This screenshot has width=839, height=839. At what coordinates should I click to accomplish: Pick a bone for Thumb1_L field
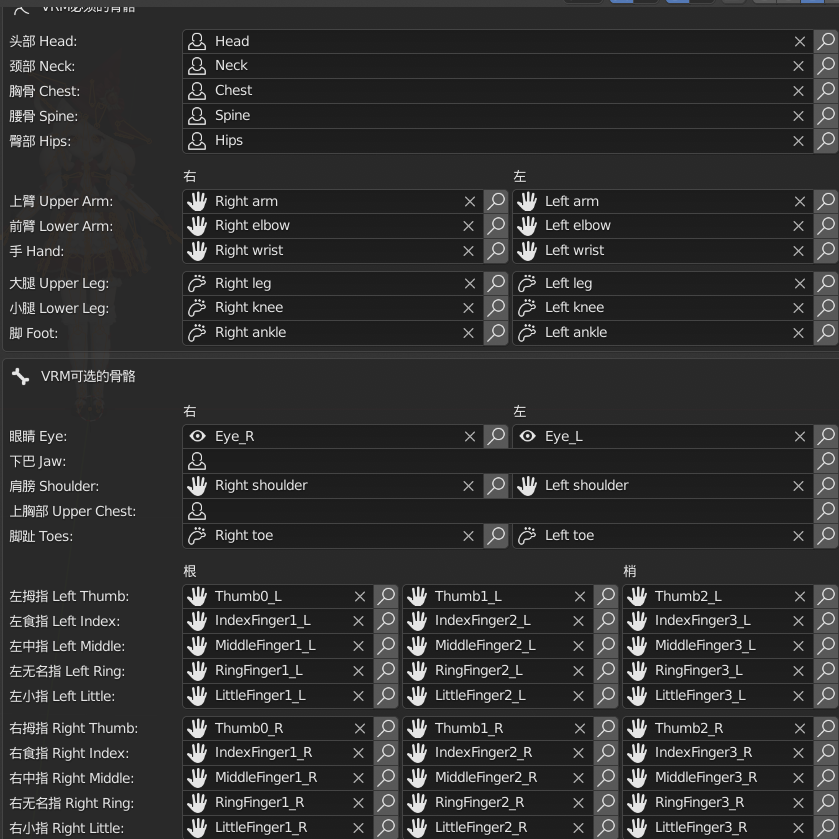[x=606, y=596]
